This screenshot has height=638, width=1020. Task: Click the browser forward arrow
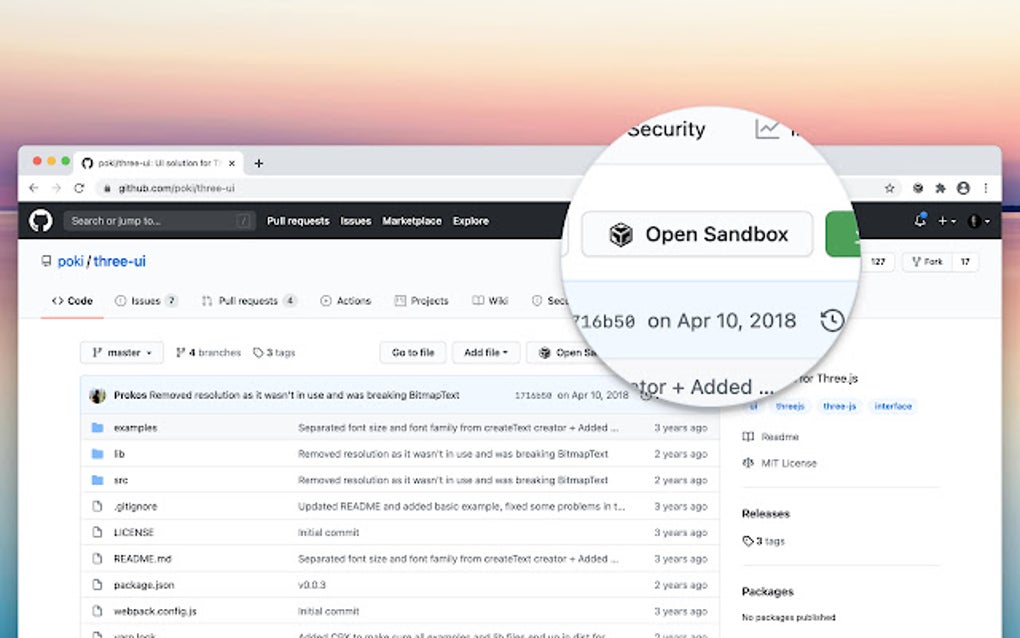pos(57,188)
